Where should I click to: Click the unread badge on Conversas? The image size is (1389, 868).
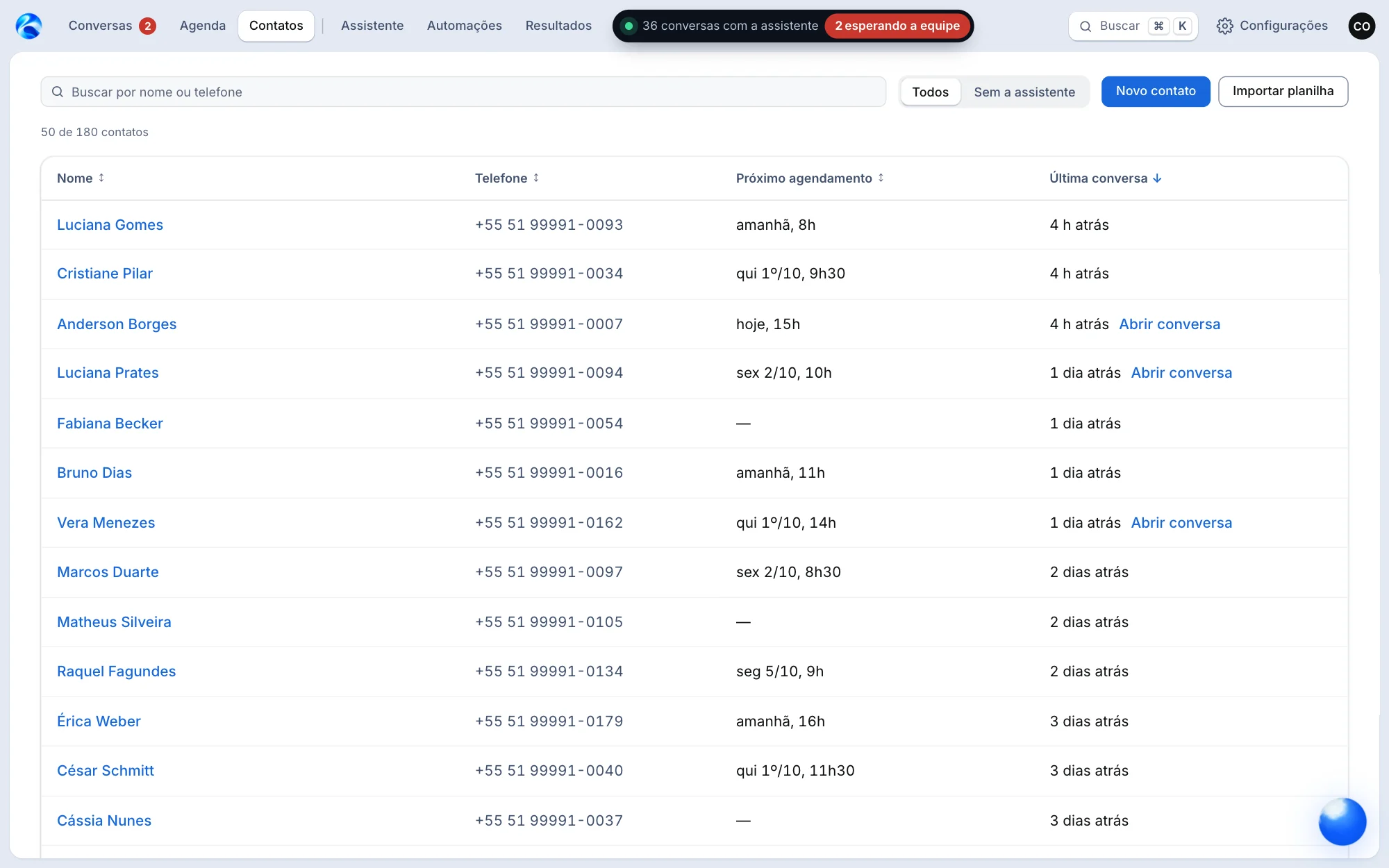147,26
